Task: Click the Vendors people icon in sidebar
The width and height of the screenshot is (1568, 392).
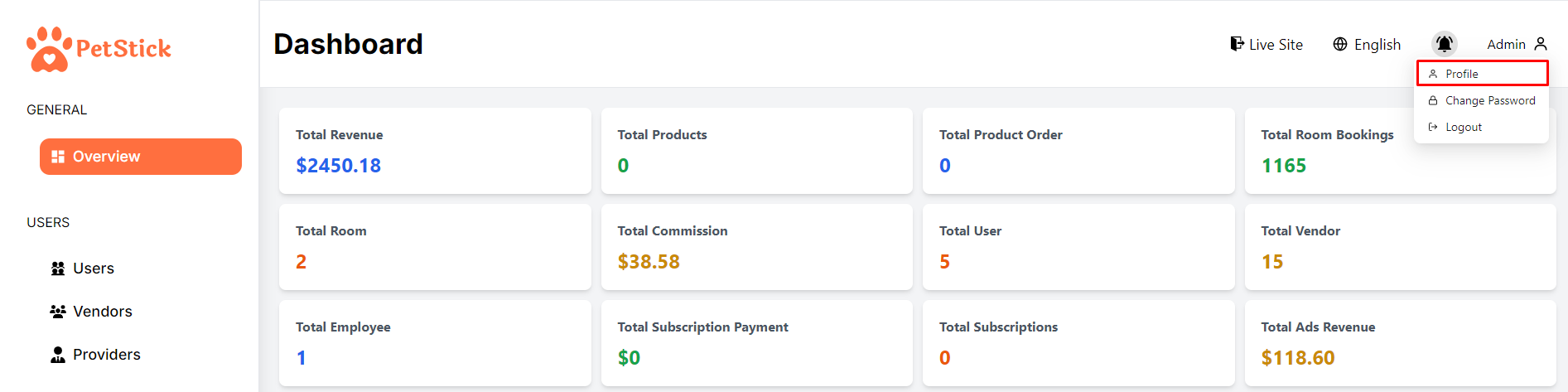Action: pyautogui.click(x=58, y=312)
